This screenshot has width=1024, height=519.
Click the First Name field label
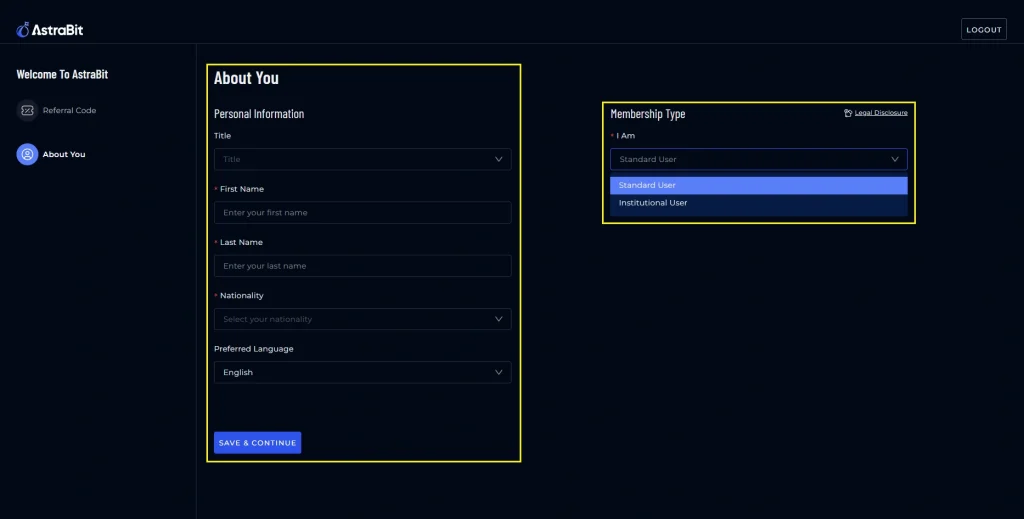click(242, 189)
